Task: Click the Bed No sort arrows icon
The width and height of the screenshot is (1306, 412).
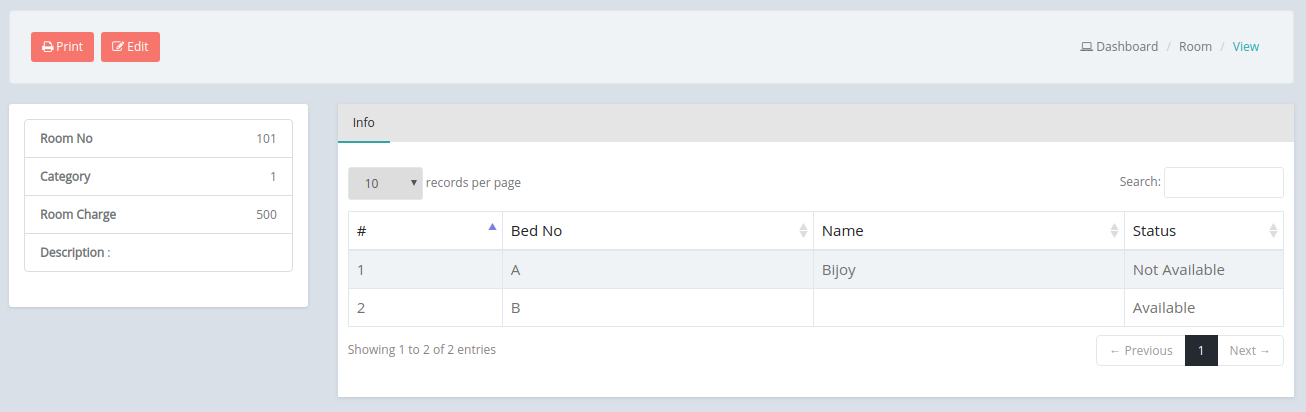Action: [803, 231]
